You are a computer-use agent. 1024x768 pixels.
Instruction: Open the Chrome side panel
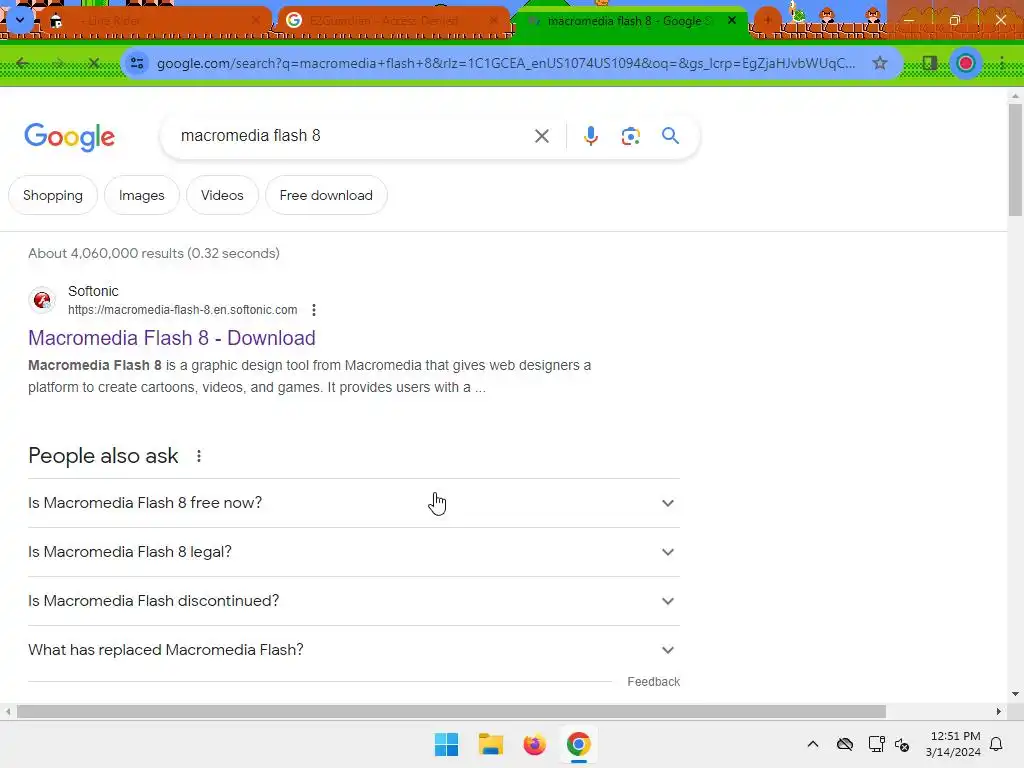tap(929, 63)
